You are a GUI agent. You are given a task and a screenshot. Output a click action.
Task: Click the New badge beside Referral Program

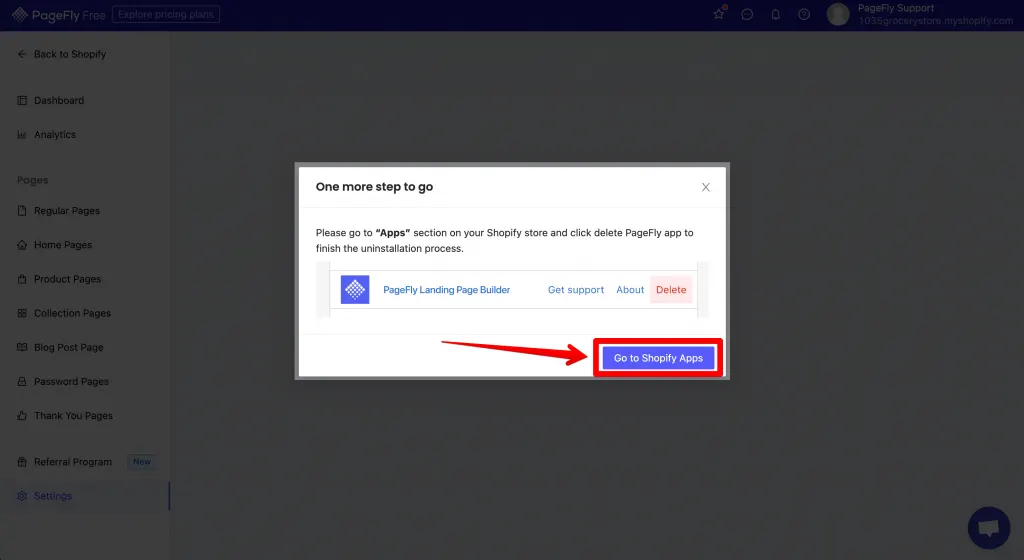tap(142, 461)
